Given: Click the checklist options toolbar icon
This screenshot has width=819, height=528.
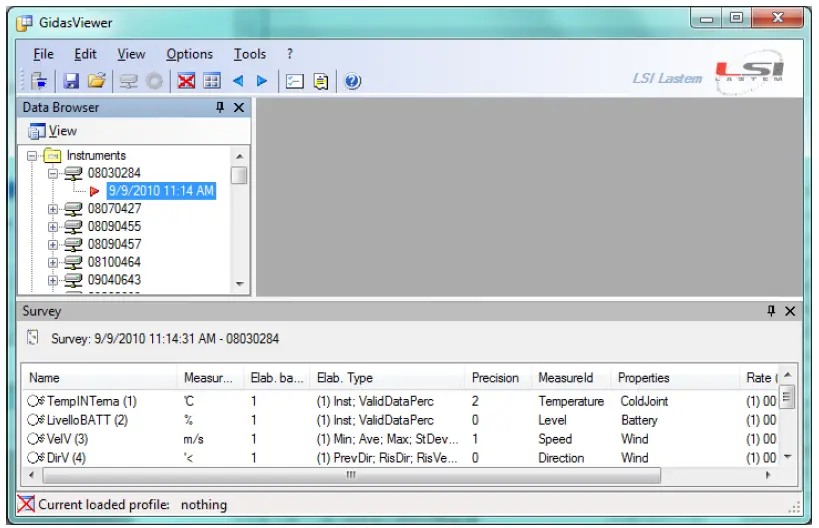Looking at the screenshot, I should click(x=295, y=81).
